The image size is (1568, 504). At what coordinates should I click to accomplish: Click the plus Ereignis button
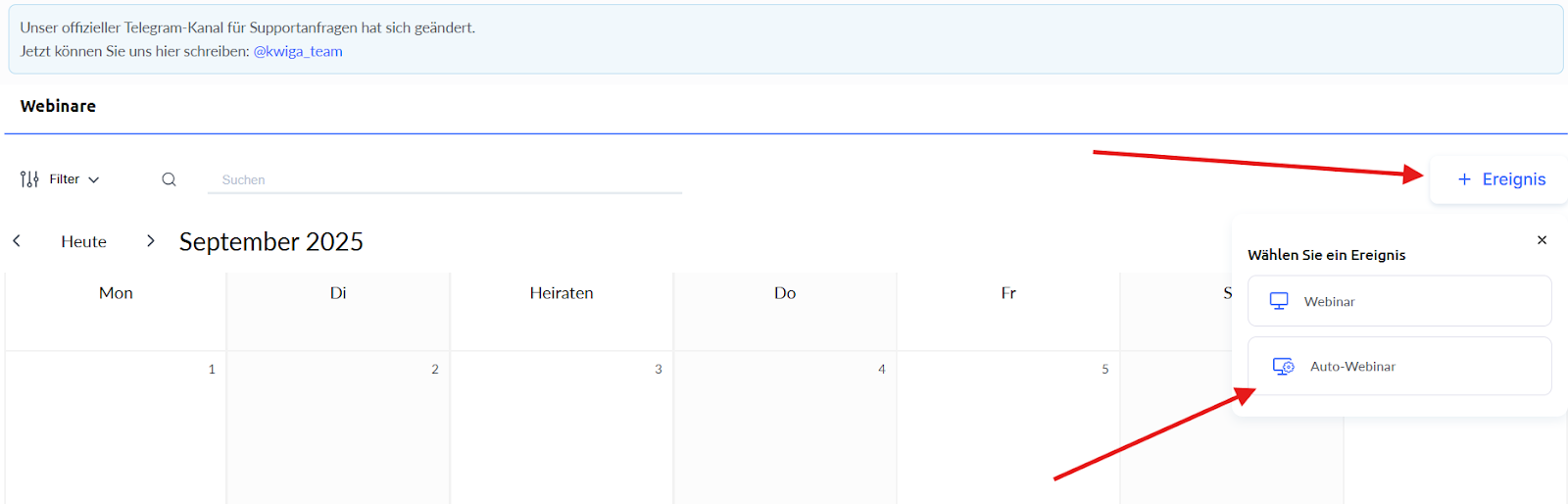click(x=1499, y=179)
